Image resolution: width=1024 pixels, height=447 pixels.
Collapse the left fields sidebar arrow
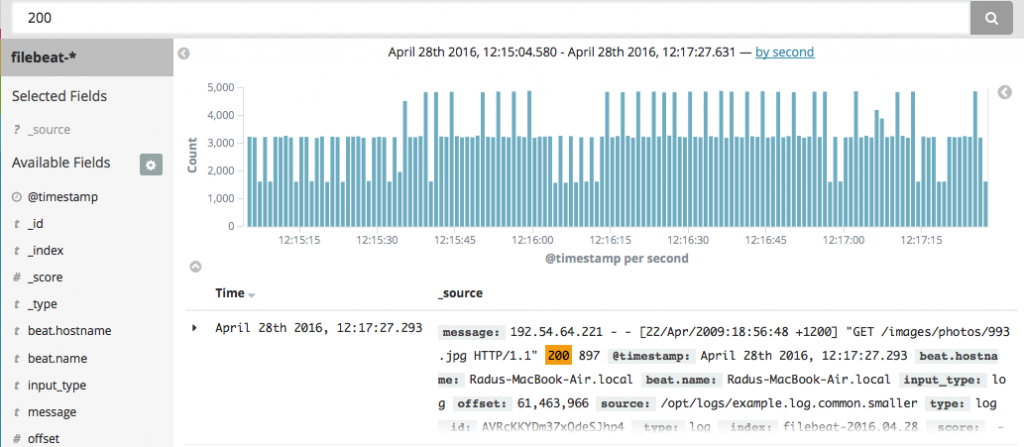[183, 53]
